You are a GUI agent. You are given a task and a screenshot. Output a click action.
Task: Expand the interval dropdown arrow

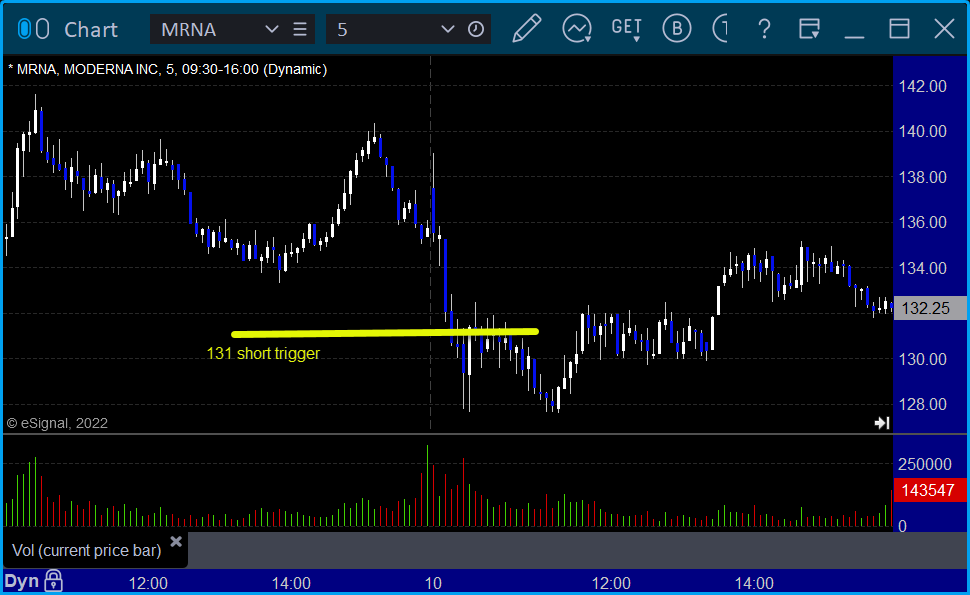(447, 29)
